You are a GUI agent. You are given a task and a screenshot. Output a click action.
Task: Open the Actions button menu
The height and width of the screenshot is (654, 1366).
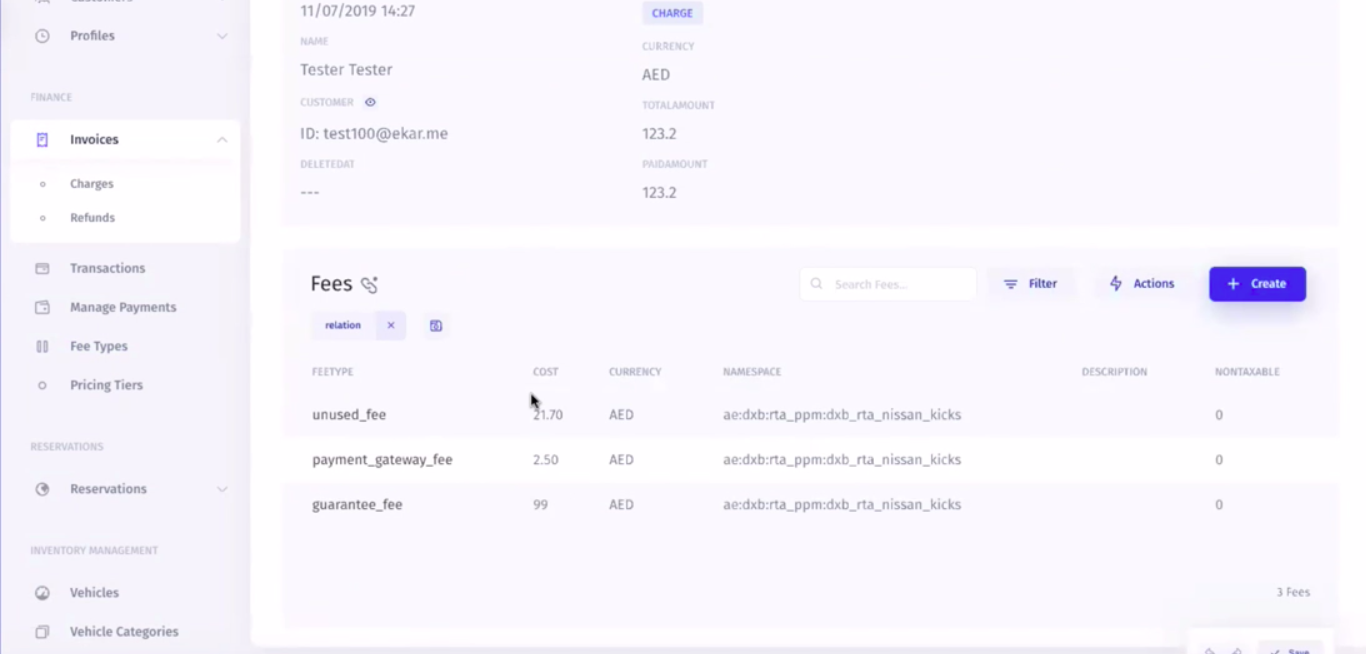[1142, 284]
